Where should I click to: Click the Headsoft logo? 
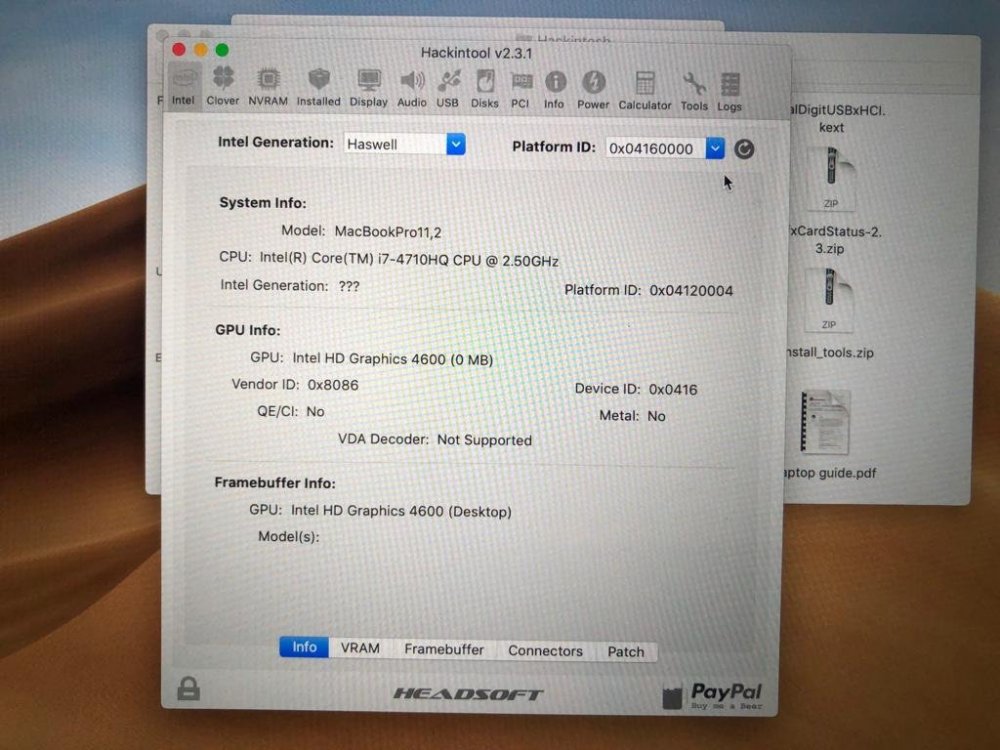tap(467, 694)
